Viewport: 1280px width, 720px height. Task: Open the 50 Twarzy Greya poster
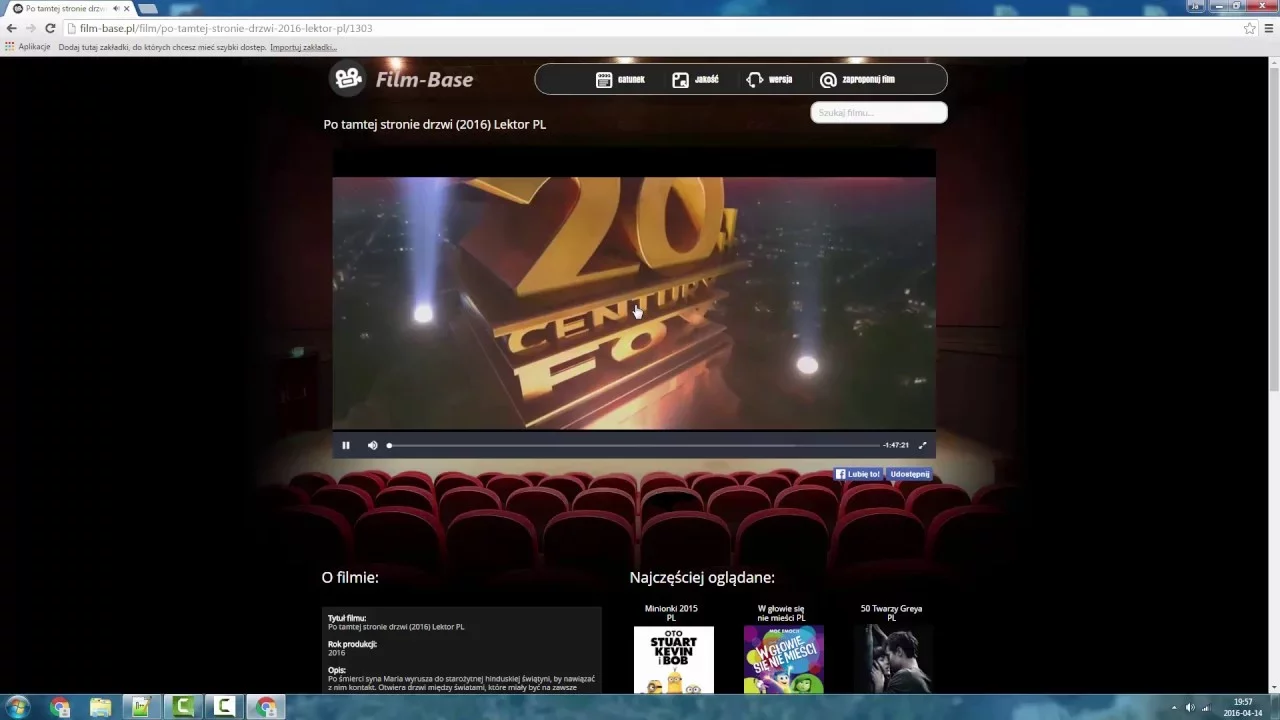click(x=893, y=660)
